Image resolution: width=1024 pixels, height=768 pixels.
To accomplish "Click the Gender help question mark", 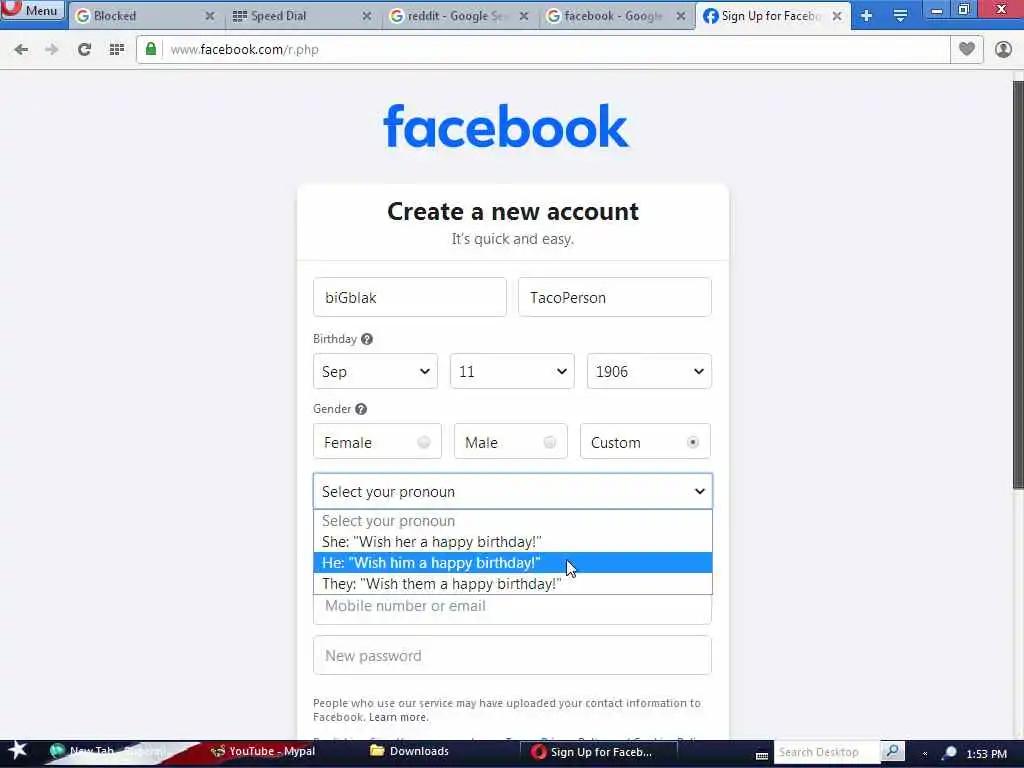I will pyautogui.click(x=360, y=409).
